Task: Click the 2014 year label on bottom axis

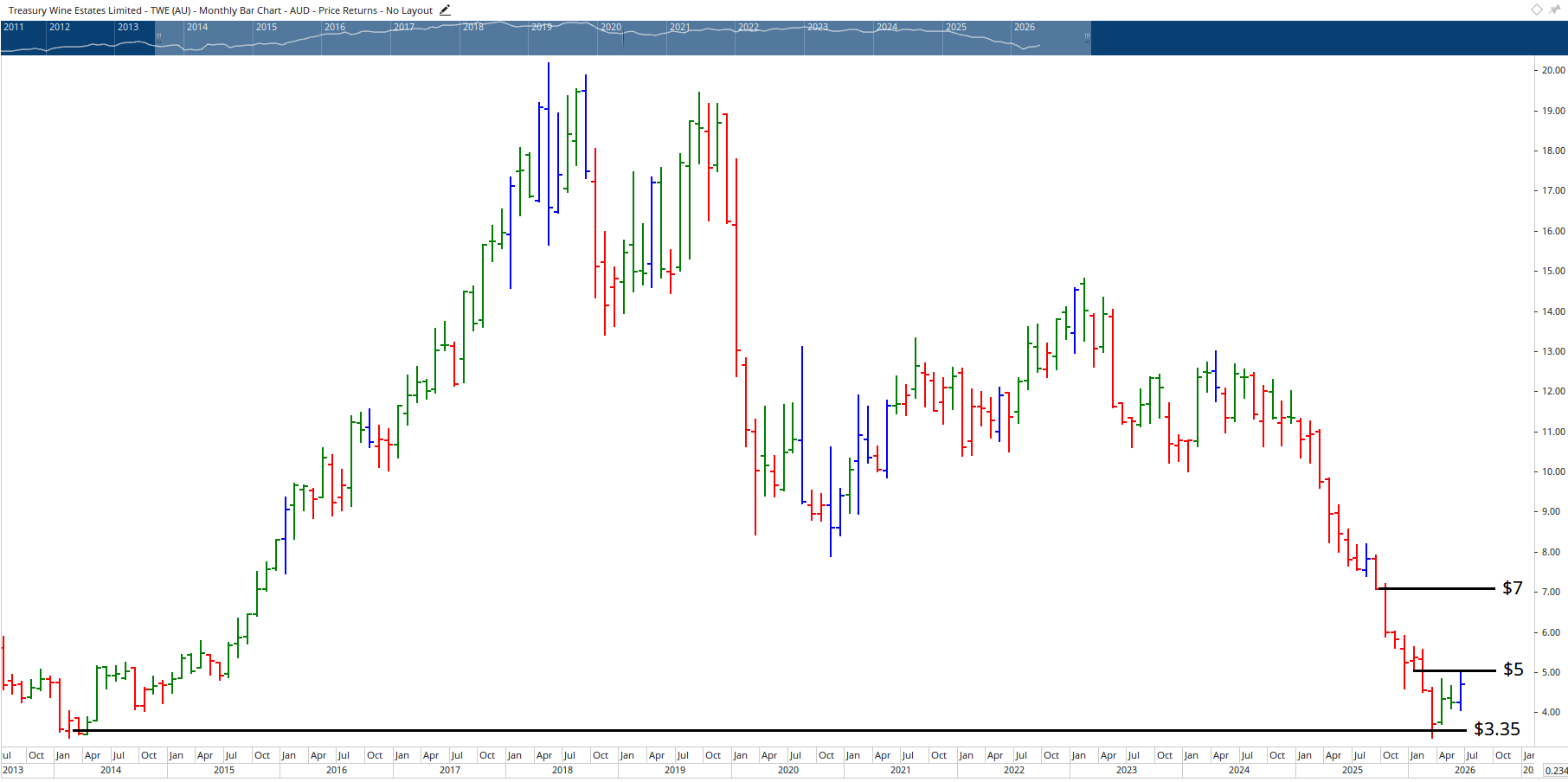Action: tap(111, 770)
